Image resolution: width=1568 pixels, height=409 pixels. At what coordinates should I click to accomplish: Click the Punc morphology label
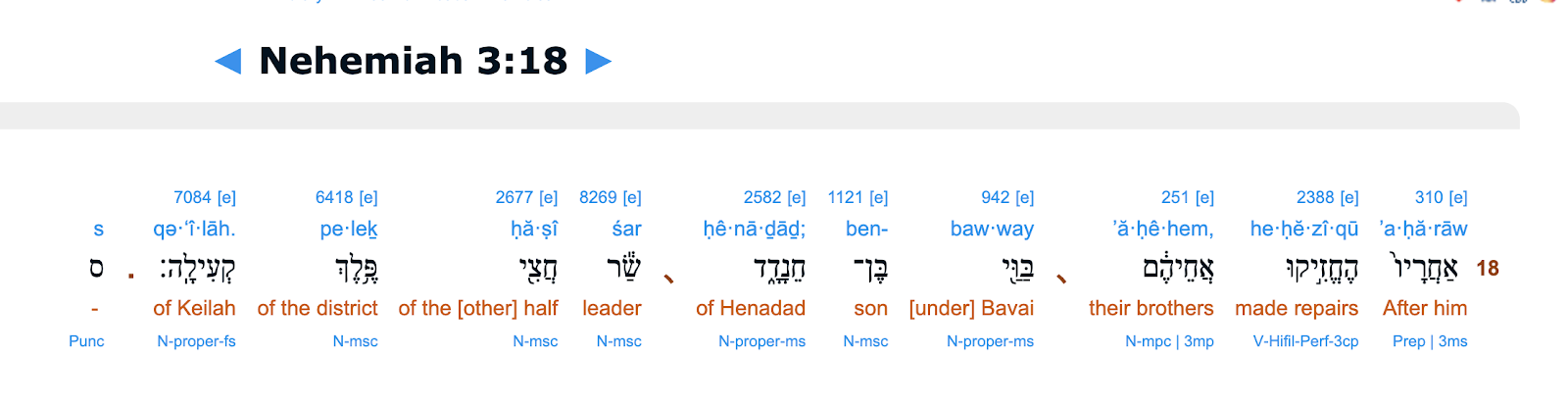click(86, 341)
